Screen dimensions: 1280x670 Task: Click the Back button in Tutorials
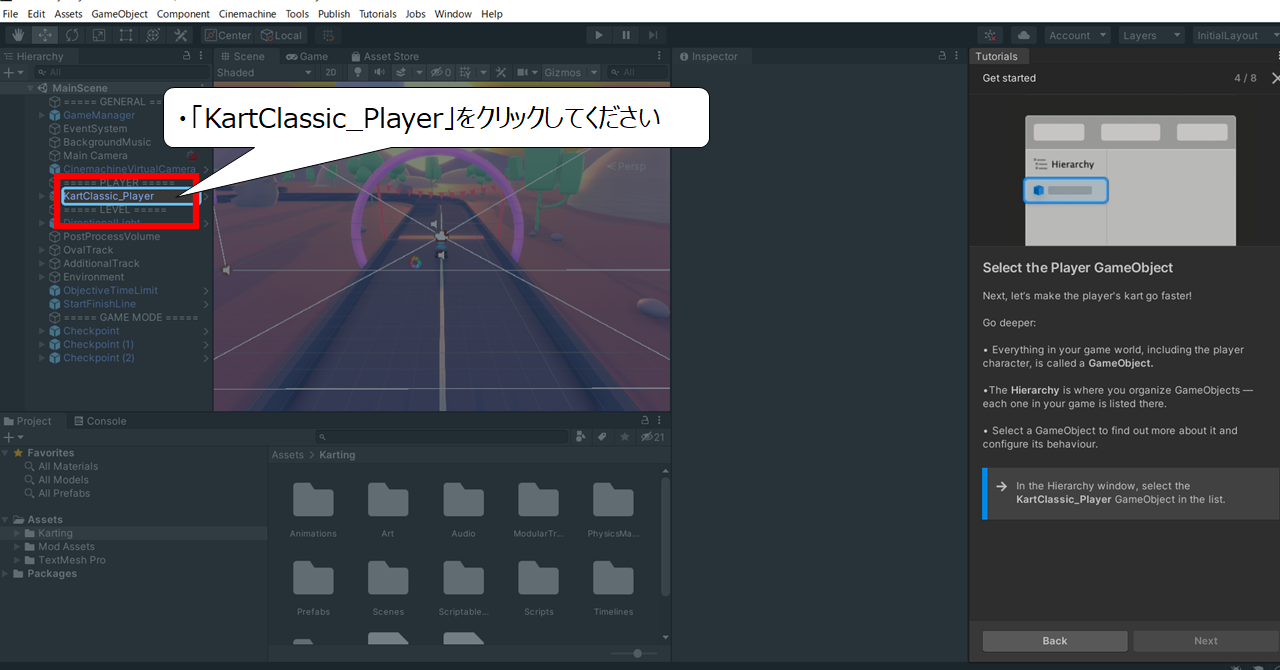(x=1055, y=641)
